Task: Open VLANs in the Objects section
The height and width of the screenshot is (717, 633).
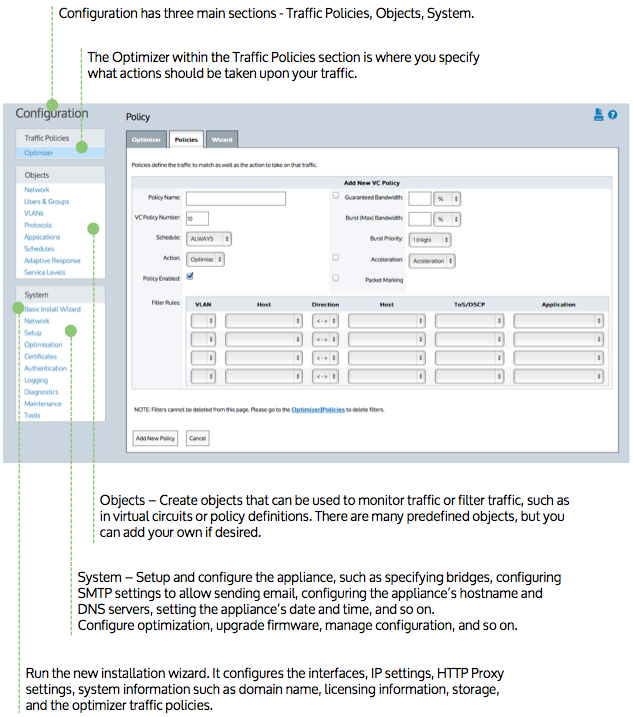Action: 34,214
